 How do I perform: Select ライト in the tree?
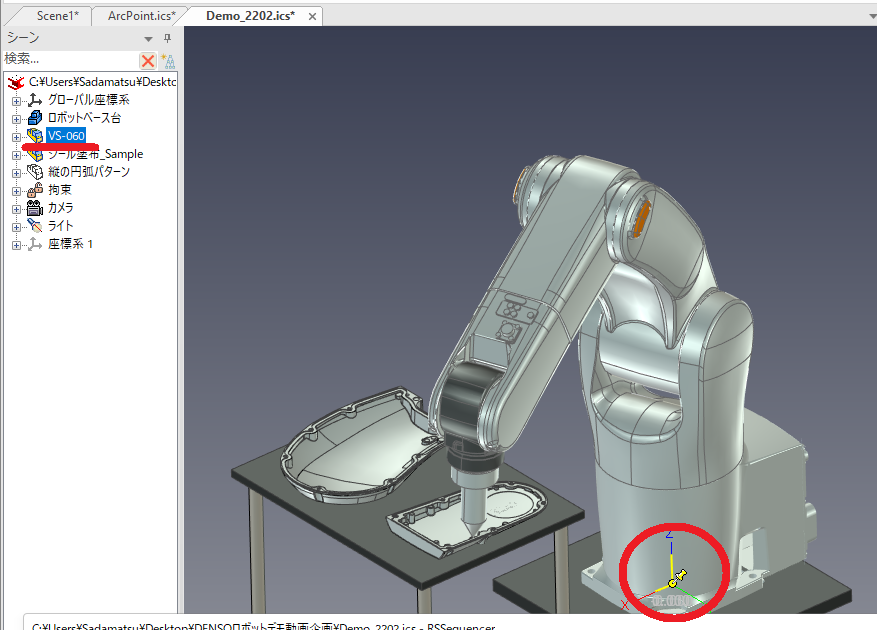click(60, 225)
